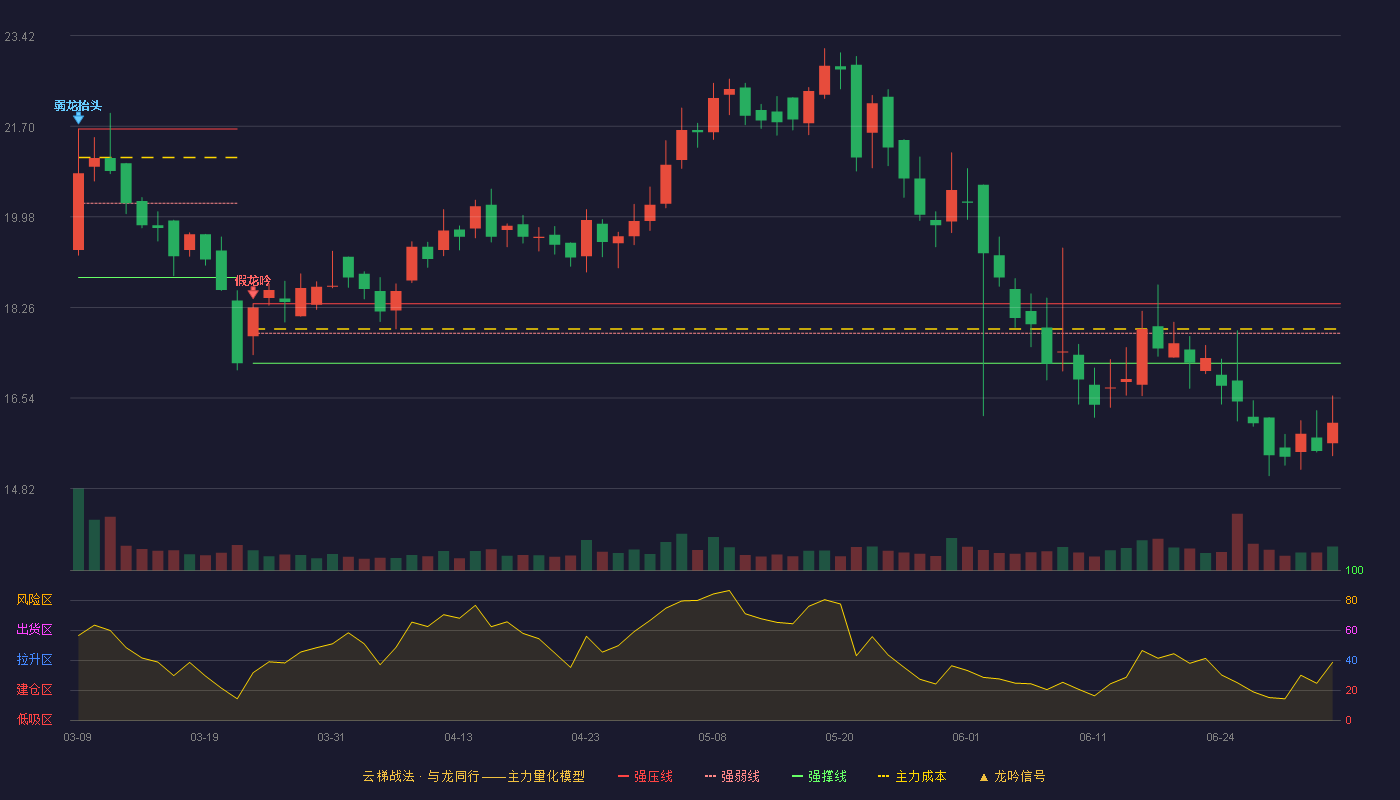This screenshot has height=800, width=1400.
Task: Click the 16.54 price axis label
Action: [19, 399]
